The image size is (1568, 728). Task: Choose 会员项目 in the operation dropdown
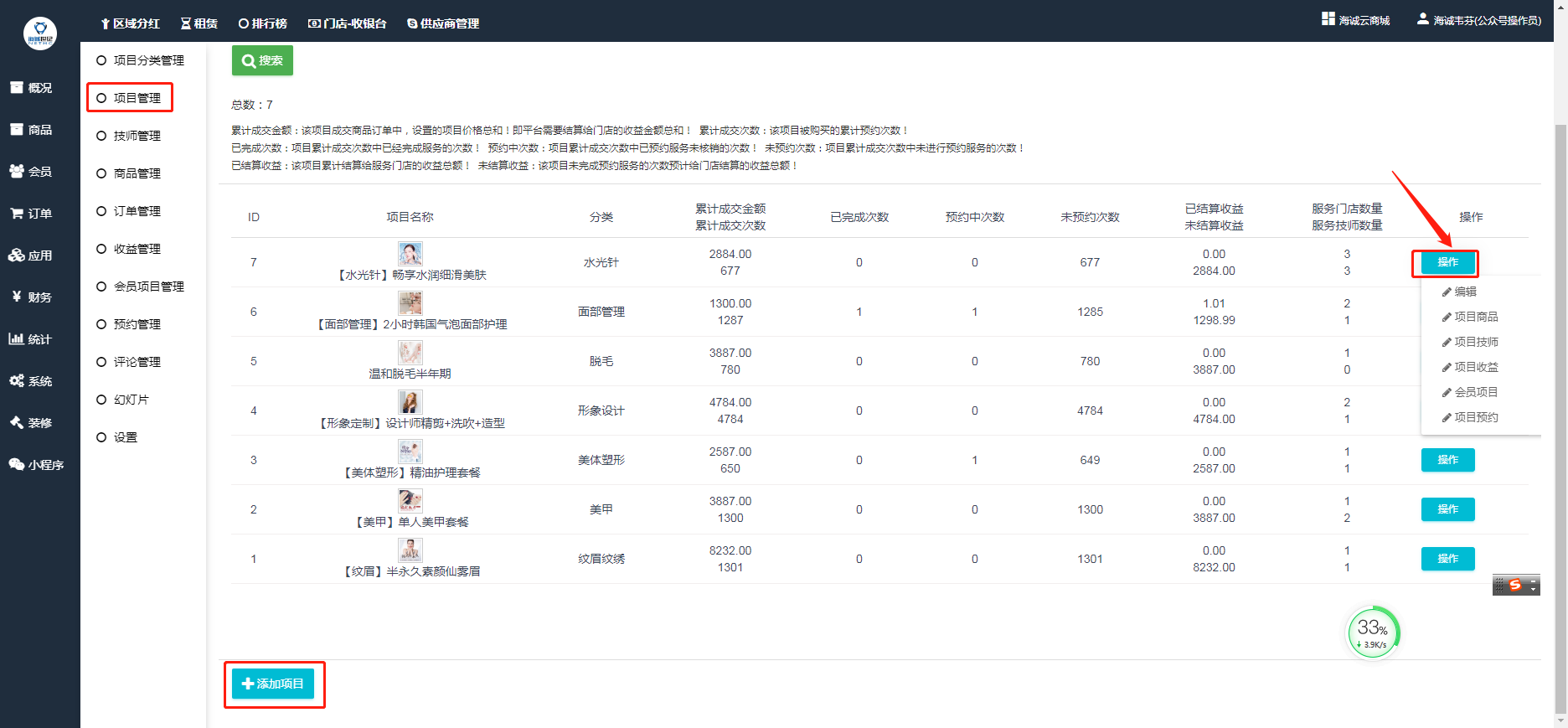(1470, 392)
